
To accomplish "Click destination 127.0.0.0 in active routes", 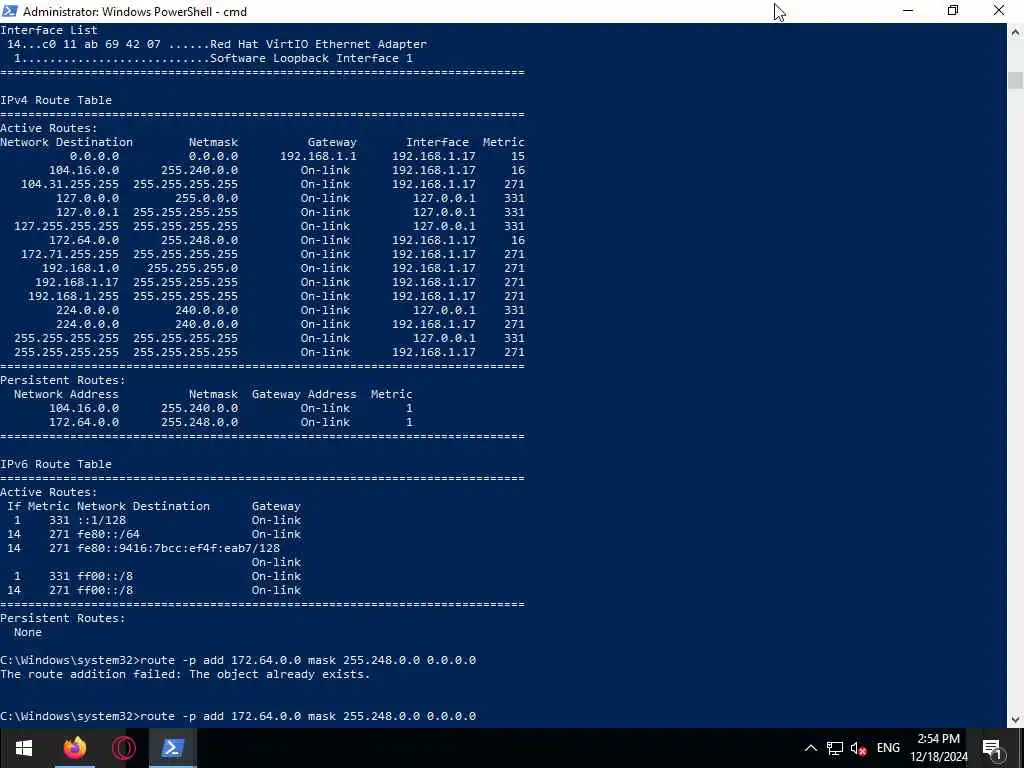I will [x=88, y=198].
